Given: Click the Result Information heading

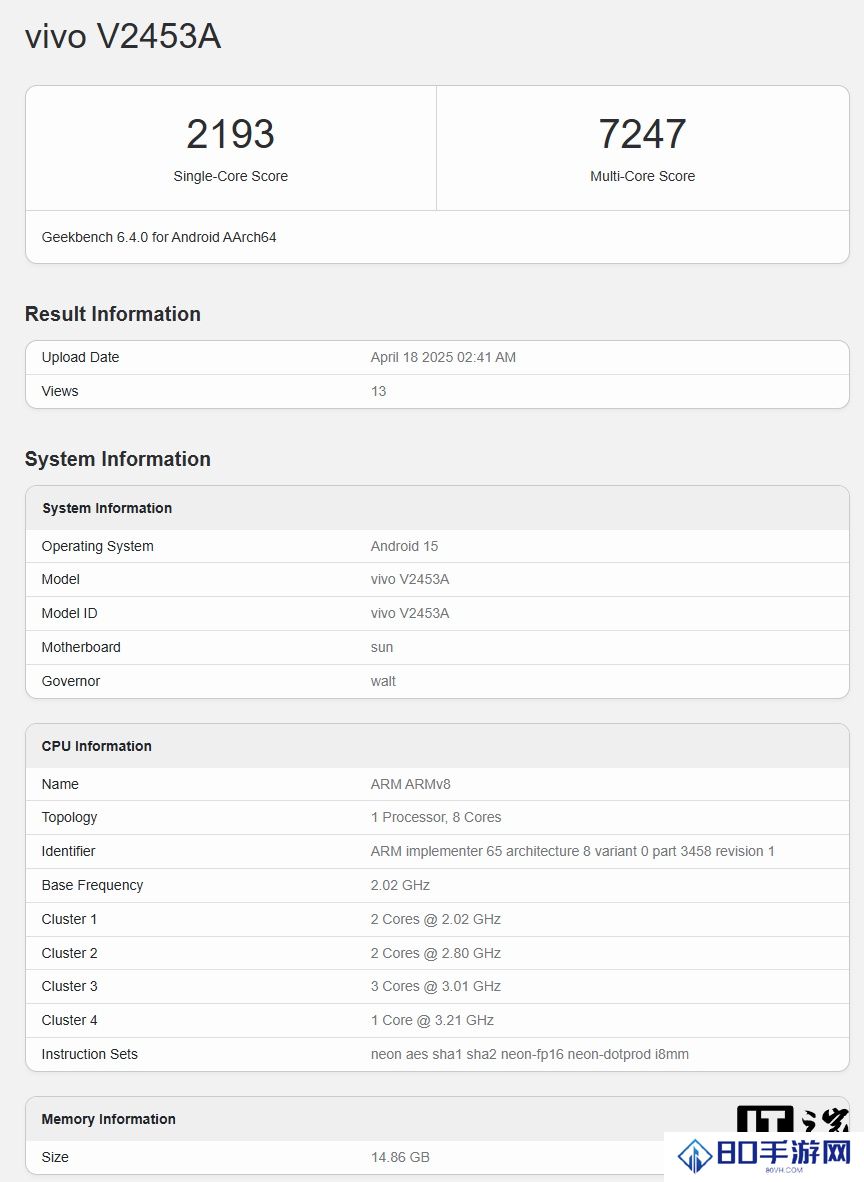Looking at the screenshot, I should coord(113,314).
